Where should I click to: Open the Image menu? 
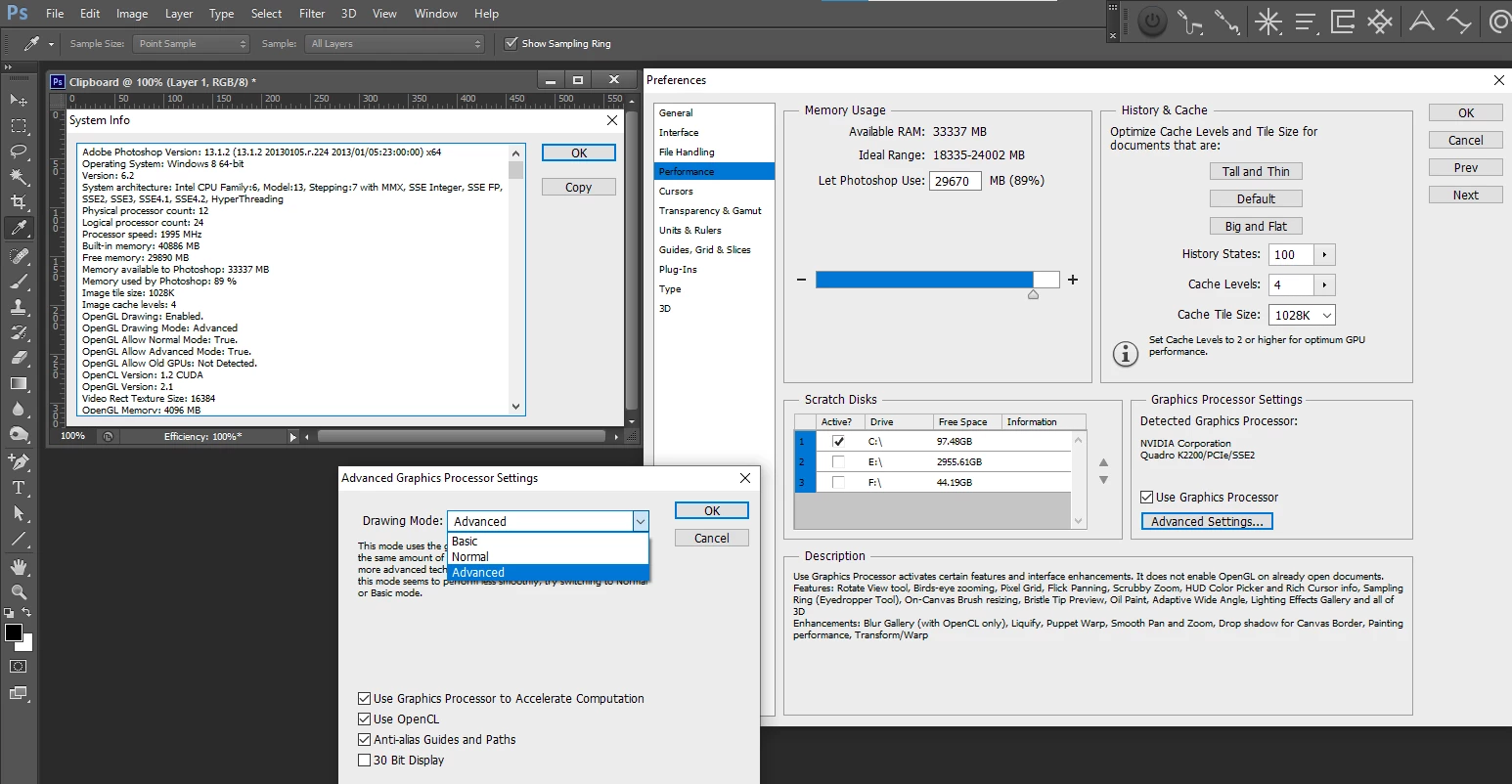(x=132, y=14)
